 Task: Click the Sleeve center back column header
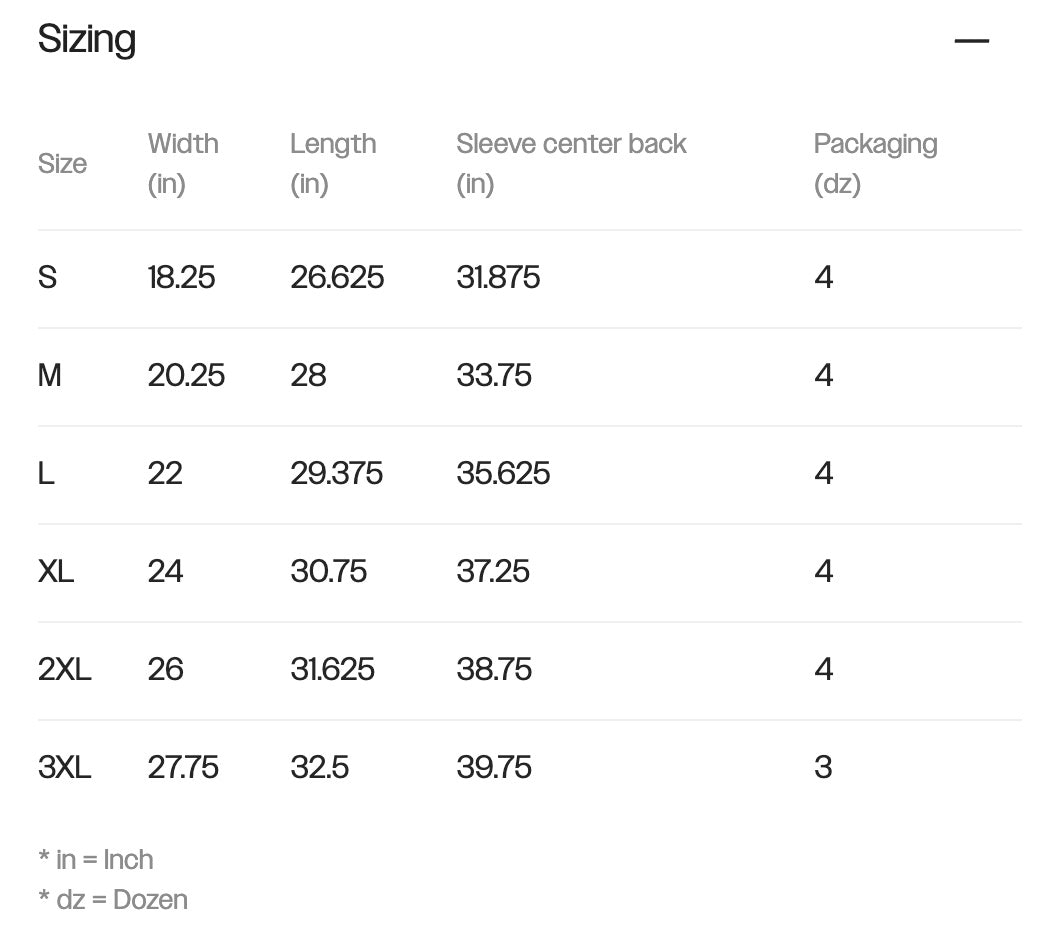571,163
